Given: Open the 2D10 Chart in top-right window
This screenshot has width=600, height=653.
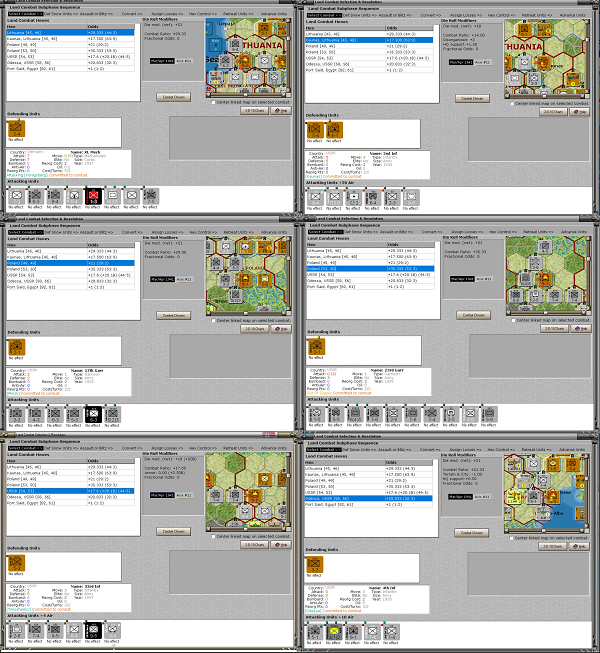Looking at the screenshot, I should (x=553, y=111).
